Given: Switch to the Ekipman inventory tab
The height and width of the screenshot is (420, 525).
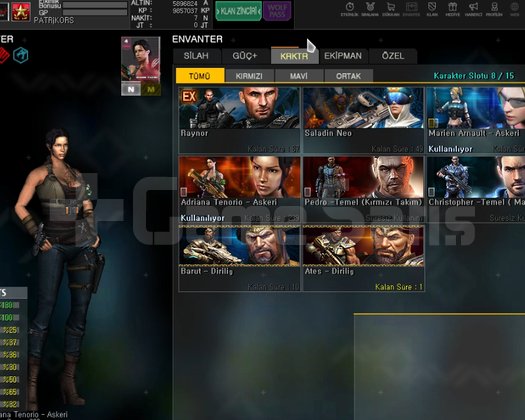Looking at the screenshot, I should click(x=343, y=56).
